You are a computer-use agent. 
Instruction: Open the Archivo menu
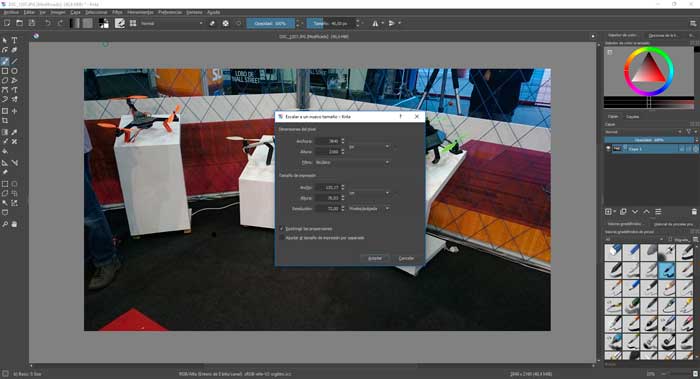(11, 12)
